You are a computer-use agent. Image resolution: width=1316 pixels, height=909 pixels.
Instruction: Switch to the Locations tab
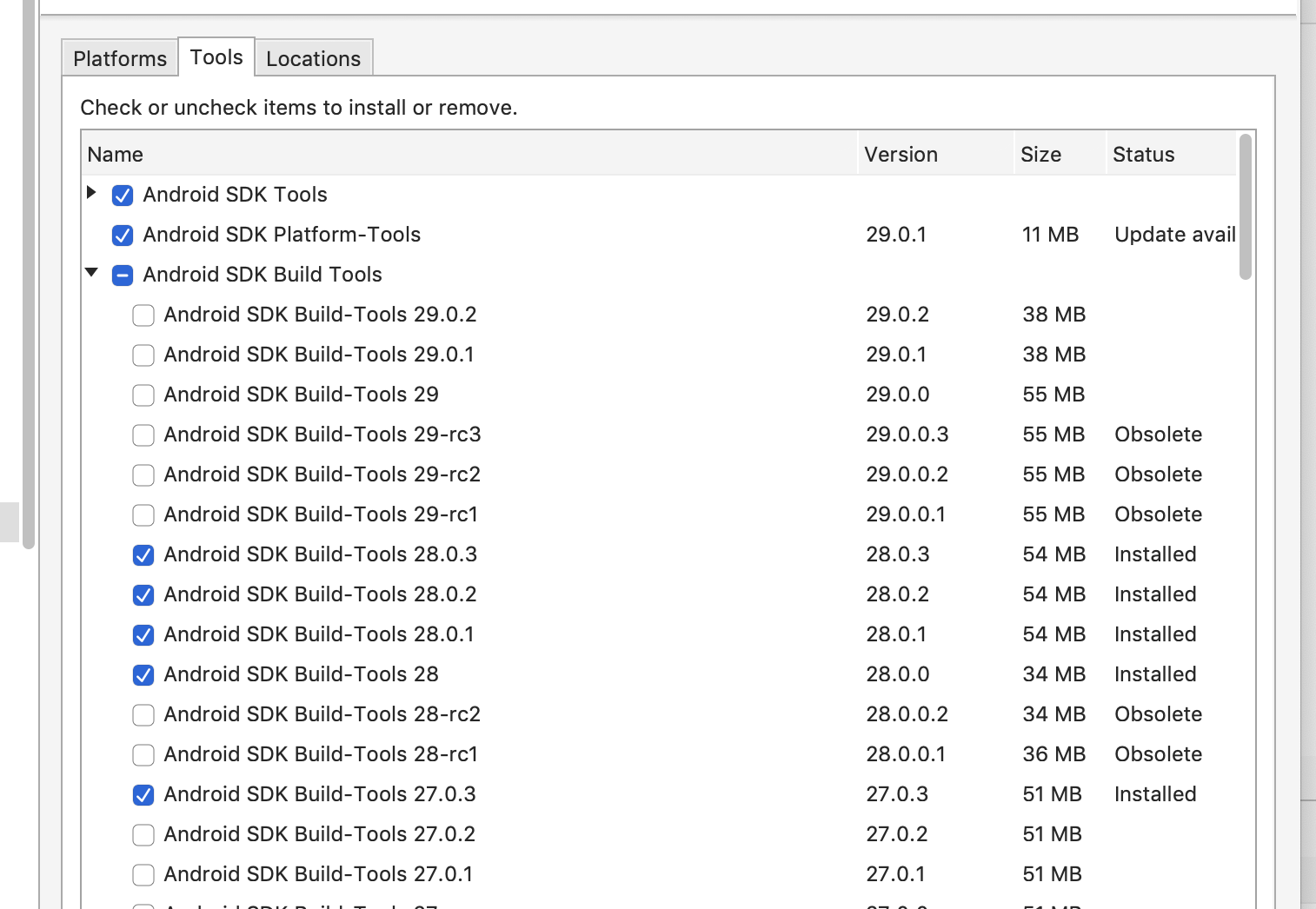click(313, 58)
